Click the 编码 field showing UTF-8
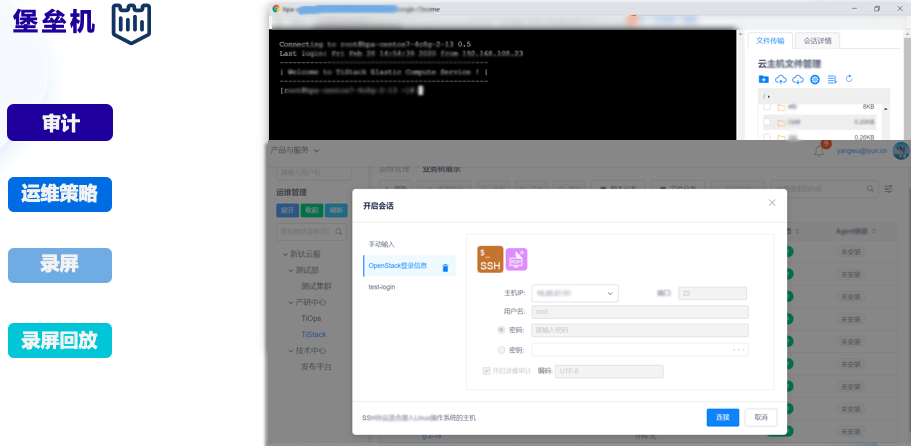Viewport: 911px width, 446px height. (x=609, y=372)
